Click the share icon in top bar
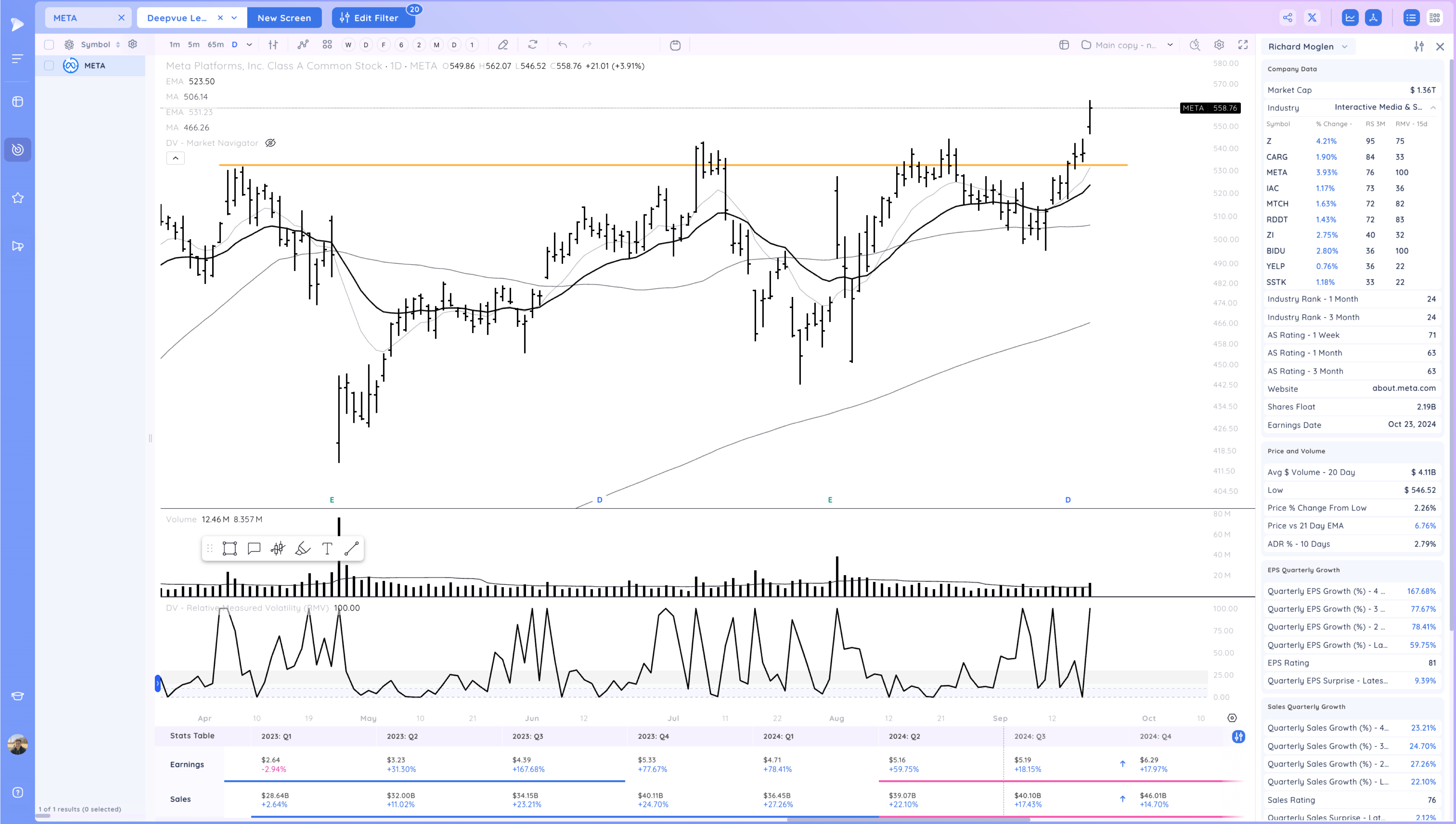 [x=1287, y=17]
